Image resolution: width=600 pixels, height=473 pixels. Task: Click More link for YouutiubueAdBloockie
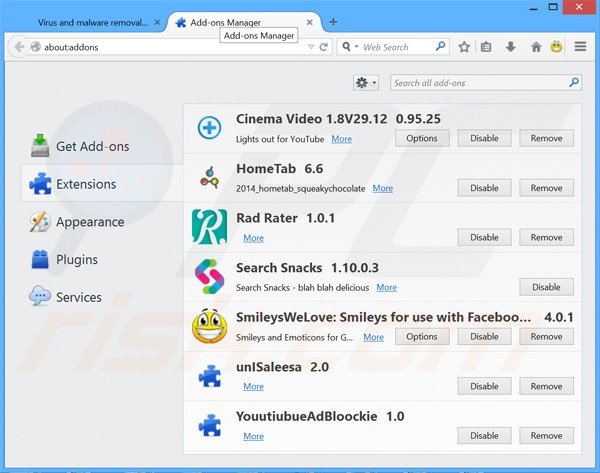[253, 436]
